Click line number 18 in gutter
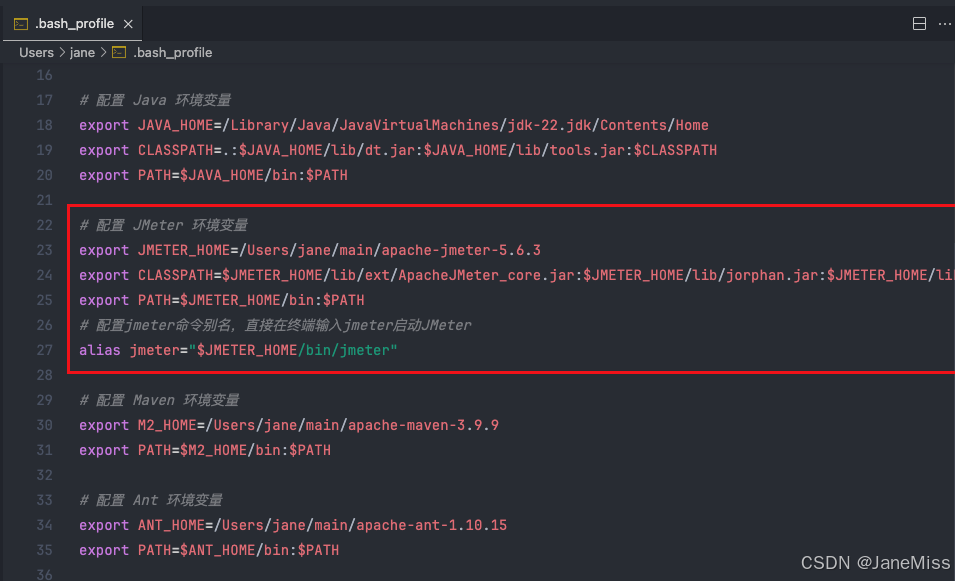The image size is (955, 581). click(44, 125)
